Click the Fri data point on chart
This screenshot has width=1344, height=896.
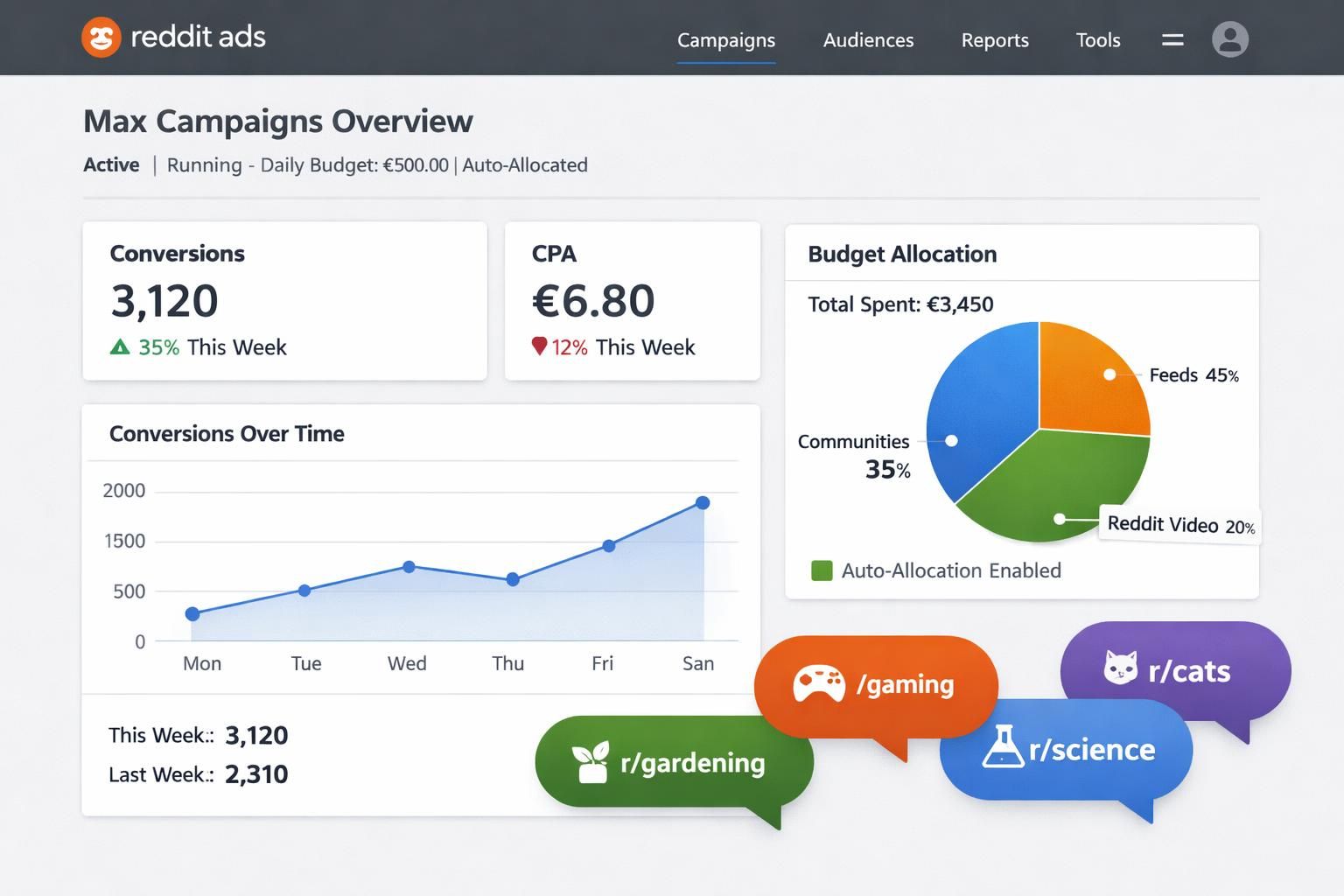coord(609,546)
